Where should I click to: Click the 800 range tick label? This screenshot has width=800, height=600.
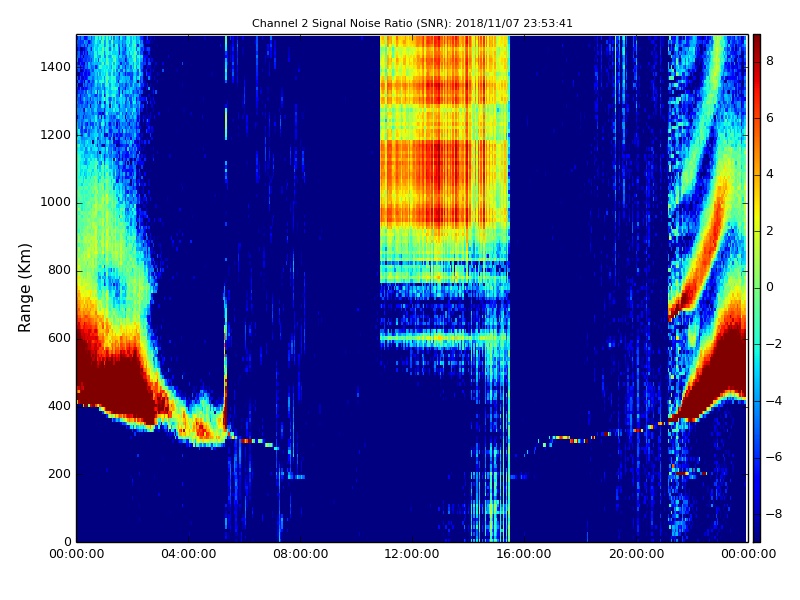59,270
